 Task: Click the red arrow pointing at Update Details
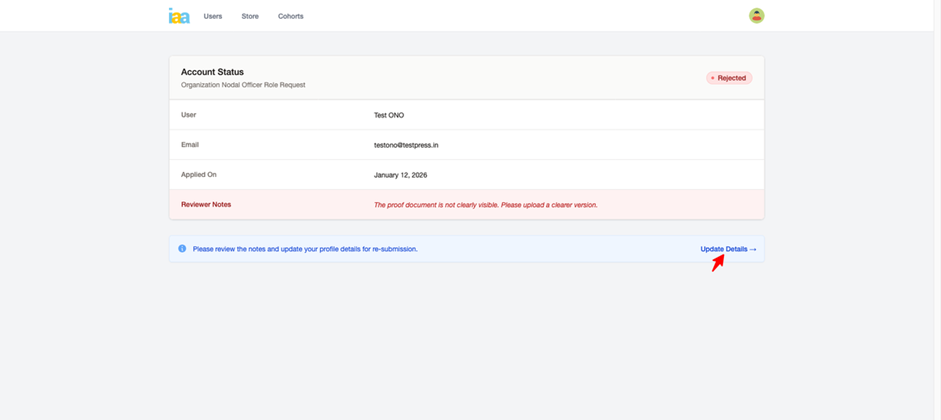[x=718, y=264]
